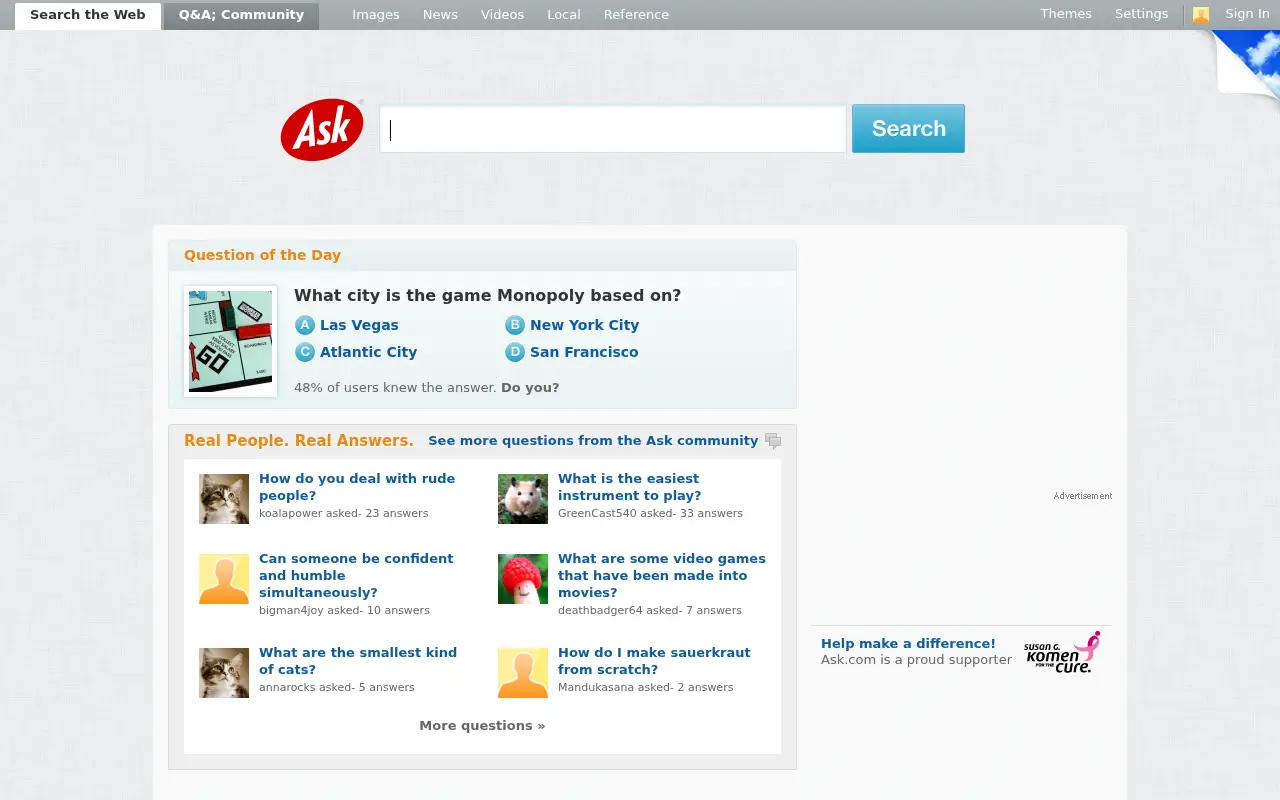Open the Local search category
This screenshot has width=1280, height=800.
coord(564,15)
